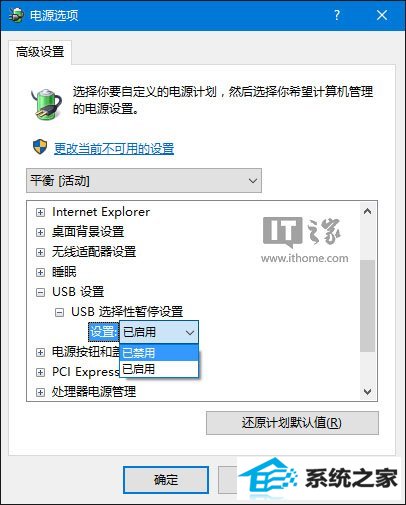Confirm with the 确定 button
The width and height of the screenshot is (406, 505).
click(166, 480)
